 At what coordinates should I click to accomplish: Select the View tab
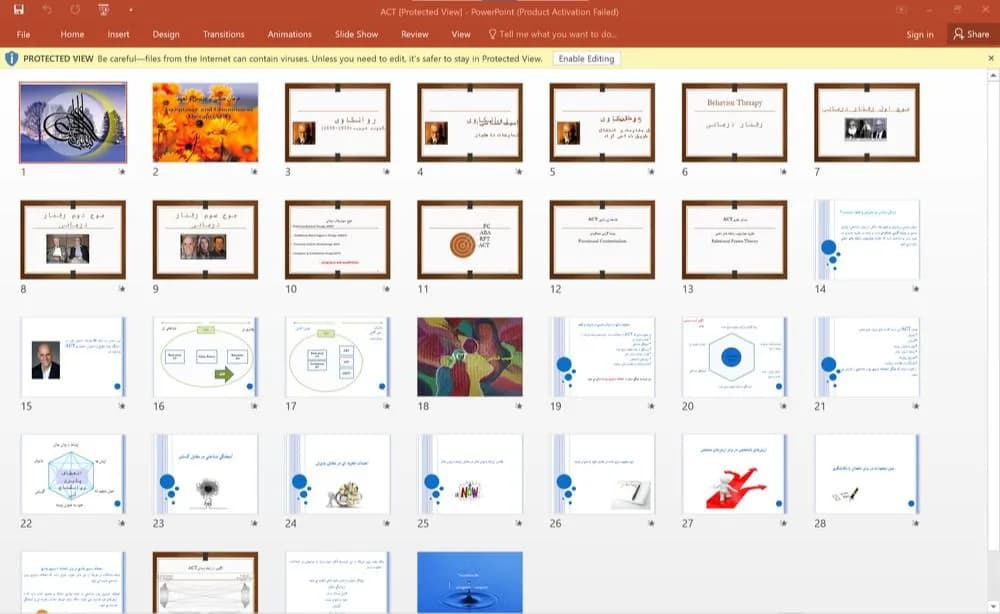coord(461,34)
